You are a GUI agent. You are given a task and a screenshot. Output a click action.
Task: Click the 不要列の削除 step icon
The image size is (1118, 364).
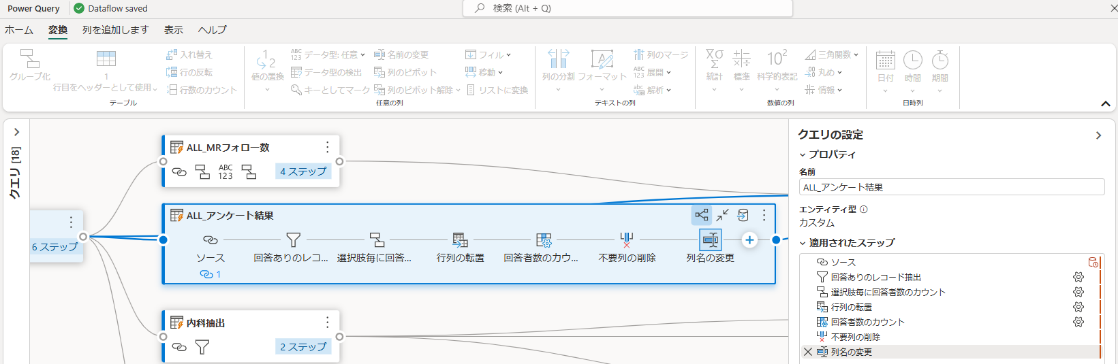627,240
